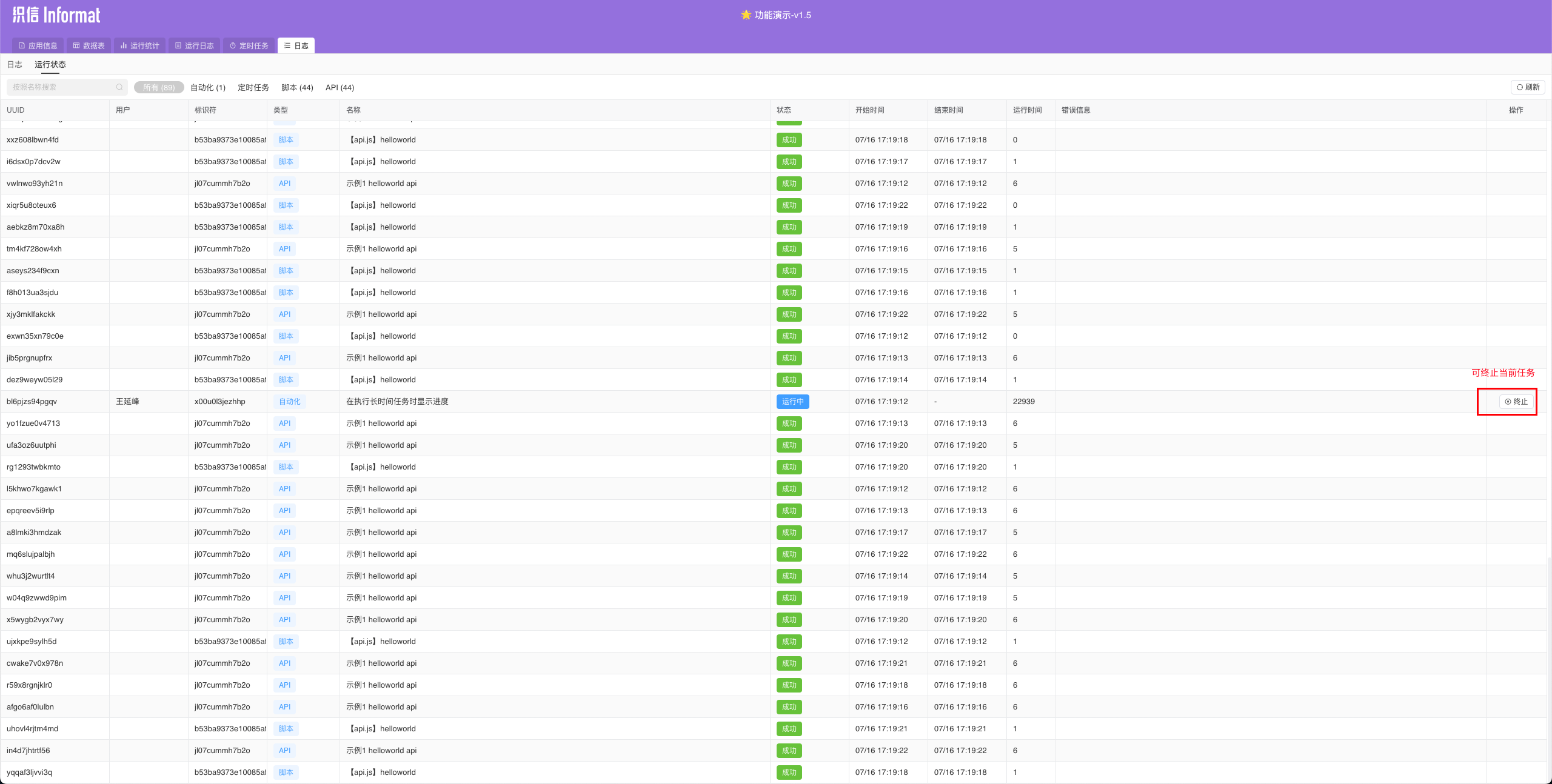Click the 刷新 refresh button
This screenshot has width=1552, height=784.
[1527, 87]
